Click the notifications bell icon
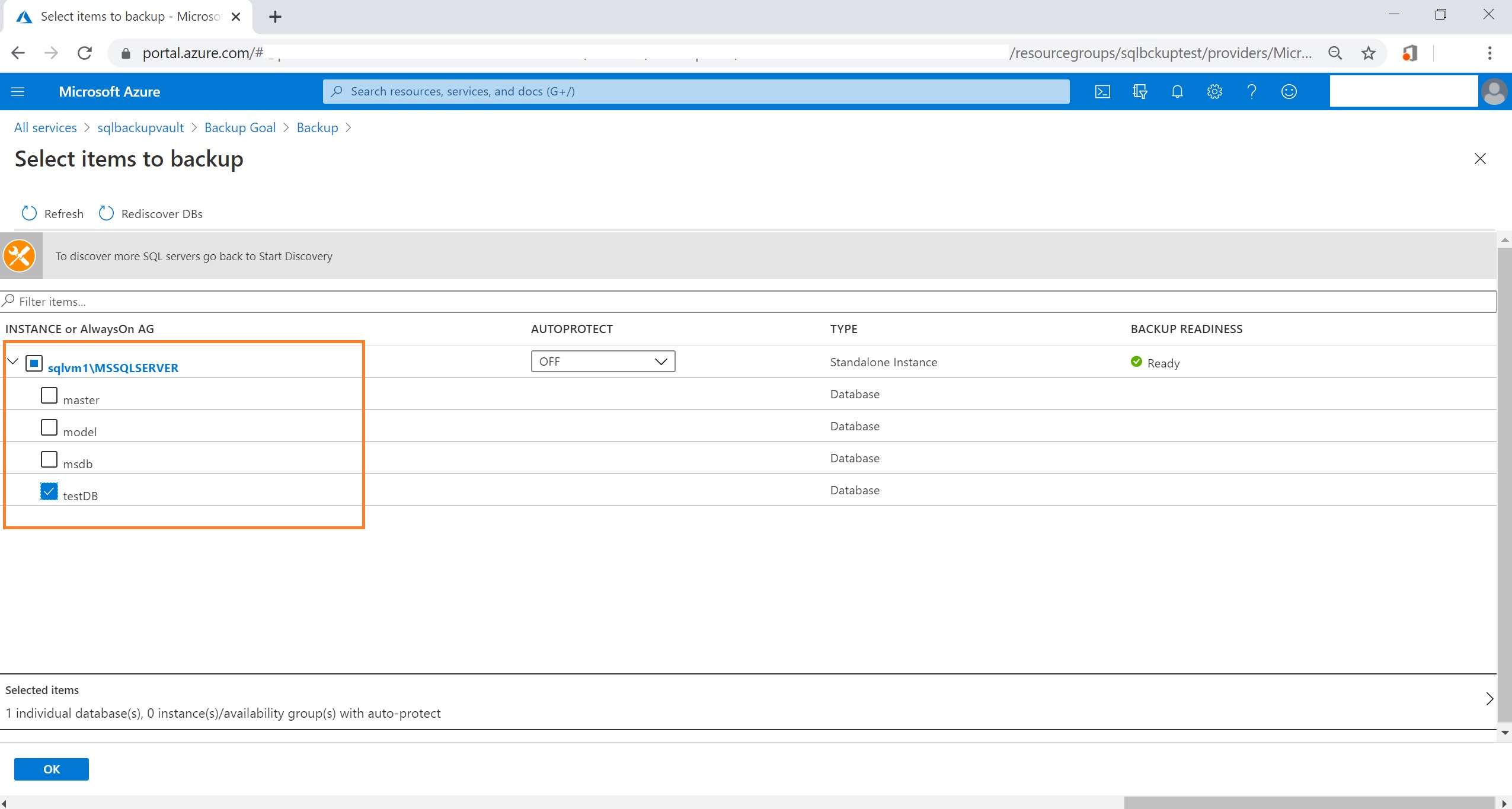 click(1177, 91)
